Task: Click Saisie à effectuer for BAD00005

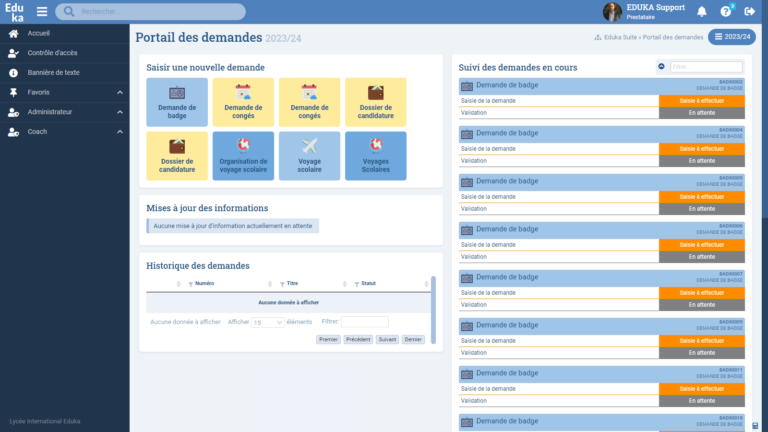Action: click(x=701, y=197)
